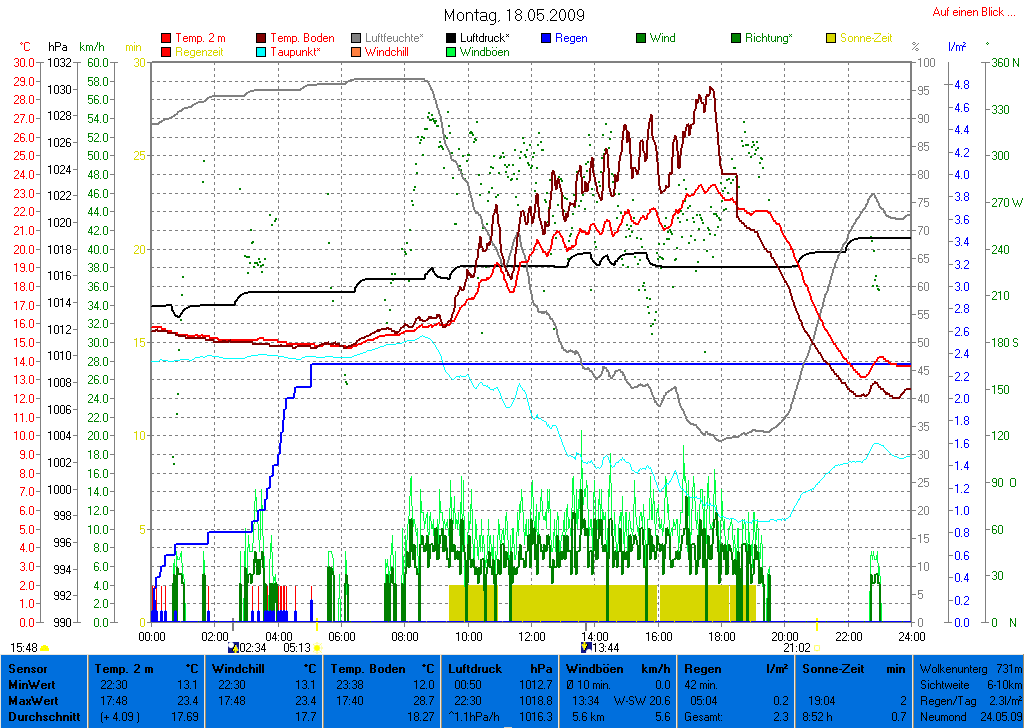Open the "Auf einen Blick ..." link

coord(972,12)
